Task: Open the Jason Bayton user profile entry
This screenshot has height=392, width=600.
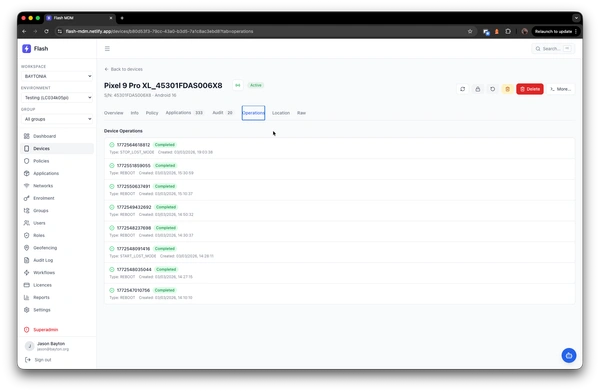Action: (47, 346)
